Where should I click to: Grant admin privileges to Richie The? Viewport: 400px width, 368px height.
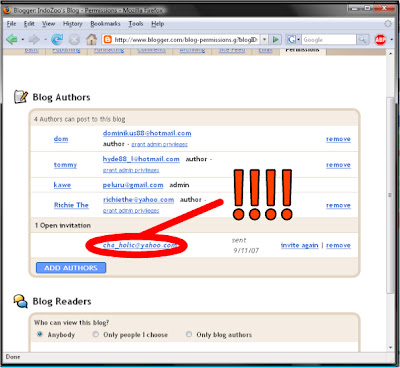coord(131,211)
